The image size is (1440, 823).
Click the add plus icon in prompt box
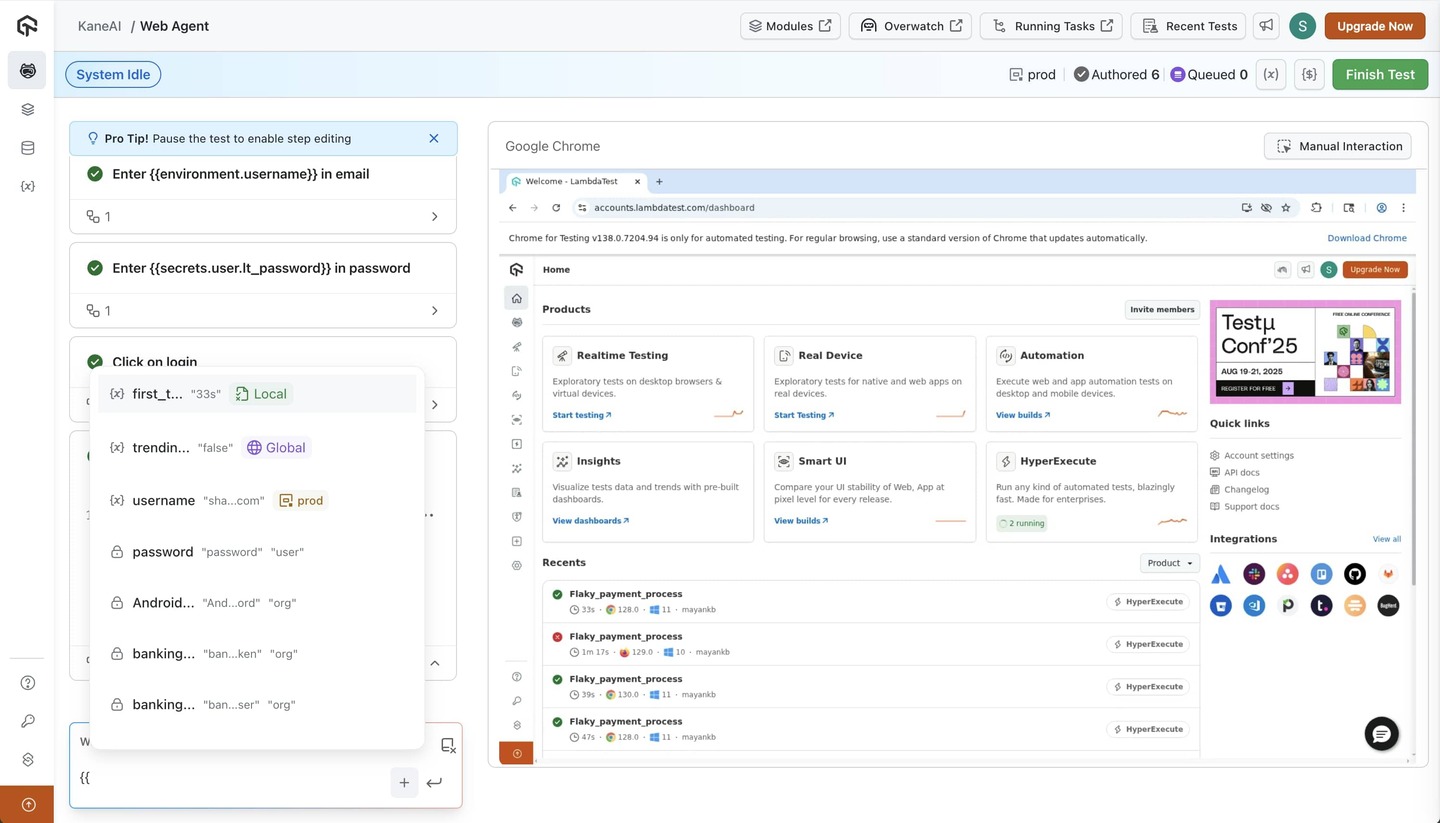pyautogui.click(x=404, y=783)
